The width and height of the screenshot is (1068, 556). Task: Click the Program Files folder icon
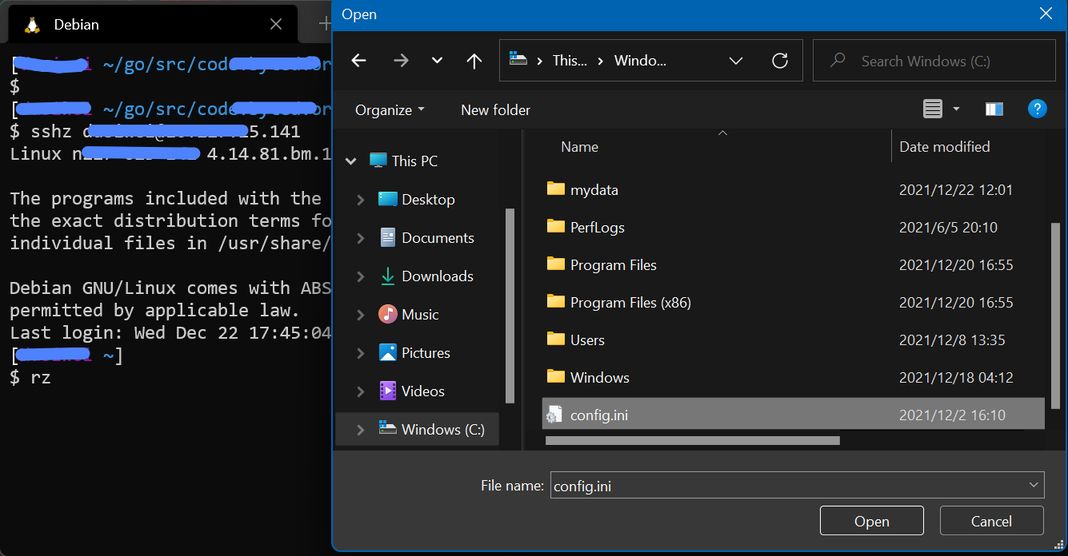tap(556, 264)
